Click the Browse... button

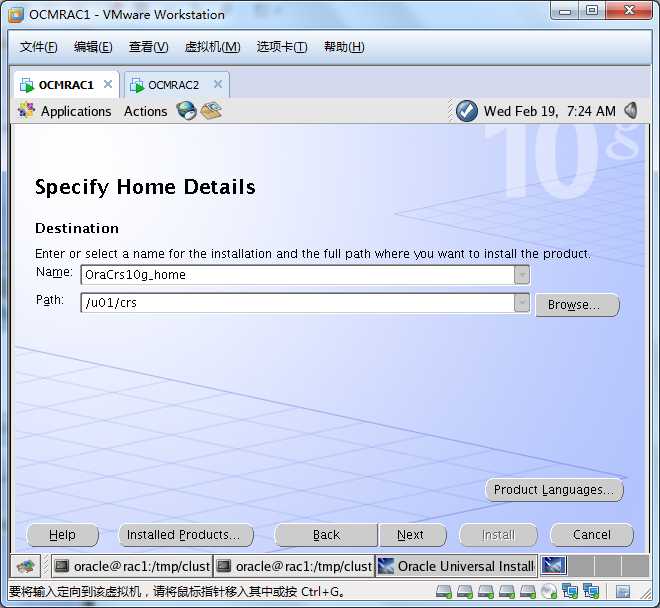(x=577, y=304)
